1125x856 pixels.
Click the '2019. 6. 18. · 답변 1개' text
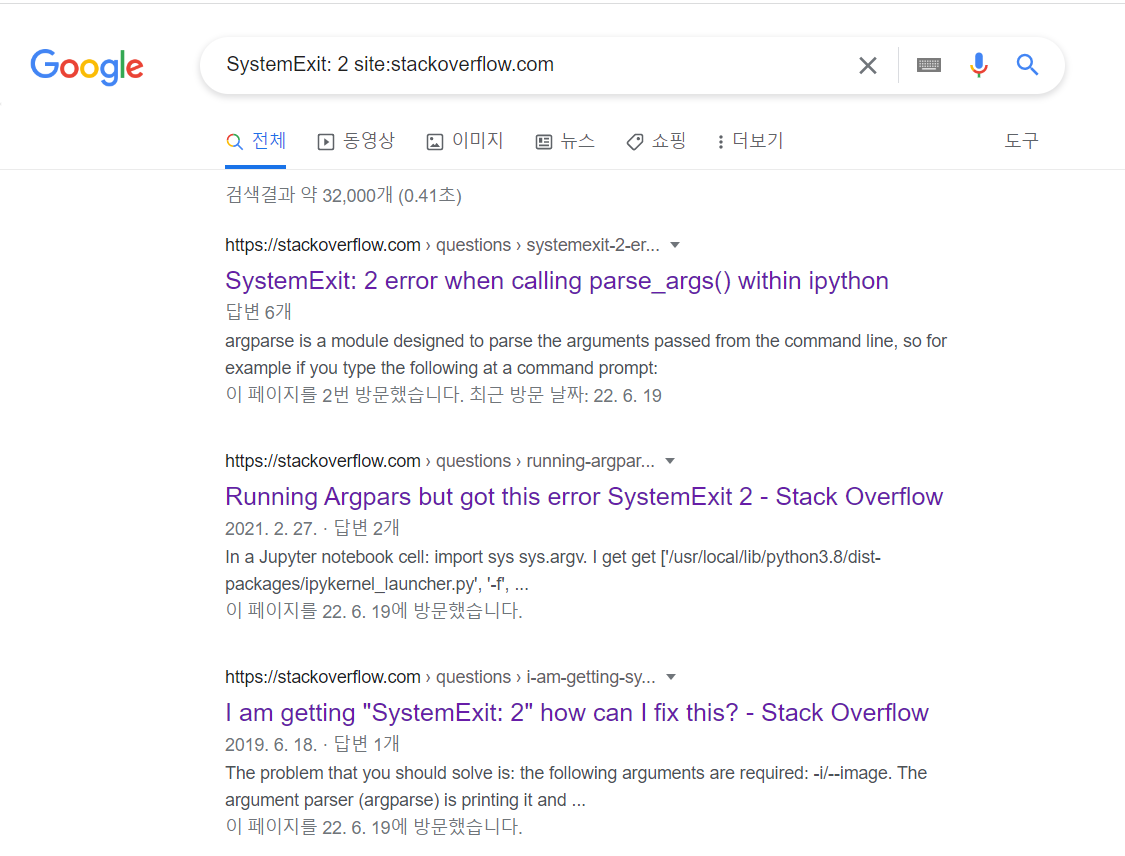[x=312, y=744]
